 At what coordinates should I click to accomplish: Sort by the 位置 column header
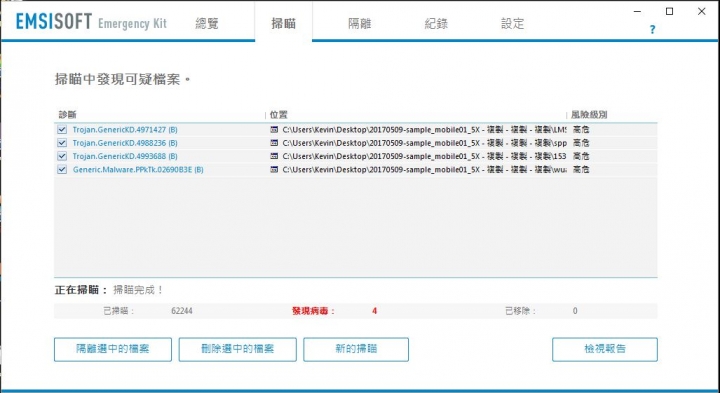click(x=278, y=114)
